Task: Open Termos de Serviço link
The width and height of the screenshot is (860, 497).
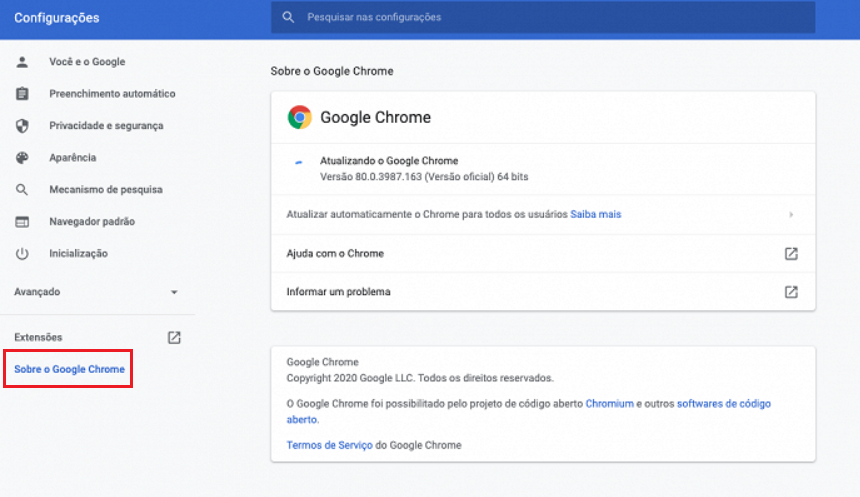Action: pyautogui.click(x=329, y=445)
